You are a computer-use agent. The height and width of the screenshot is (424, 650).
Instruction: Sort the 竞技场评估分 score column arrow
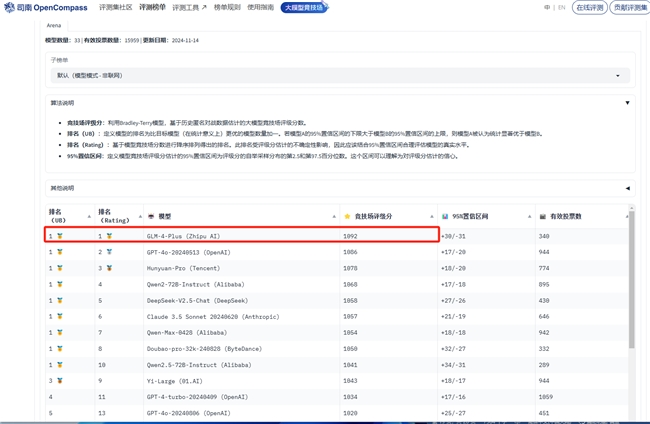pyautogui.click(x=432, y=216)
